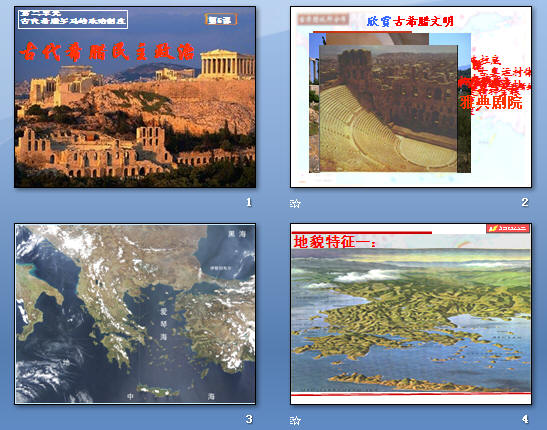
Task: Click the animation star icon under slide 2
Action: pyautogui.click(x=295, y=203)
